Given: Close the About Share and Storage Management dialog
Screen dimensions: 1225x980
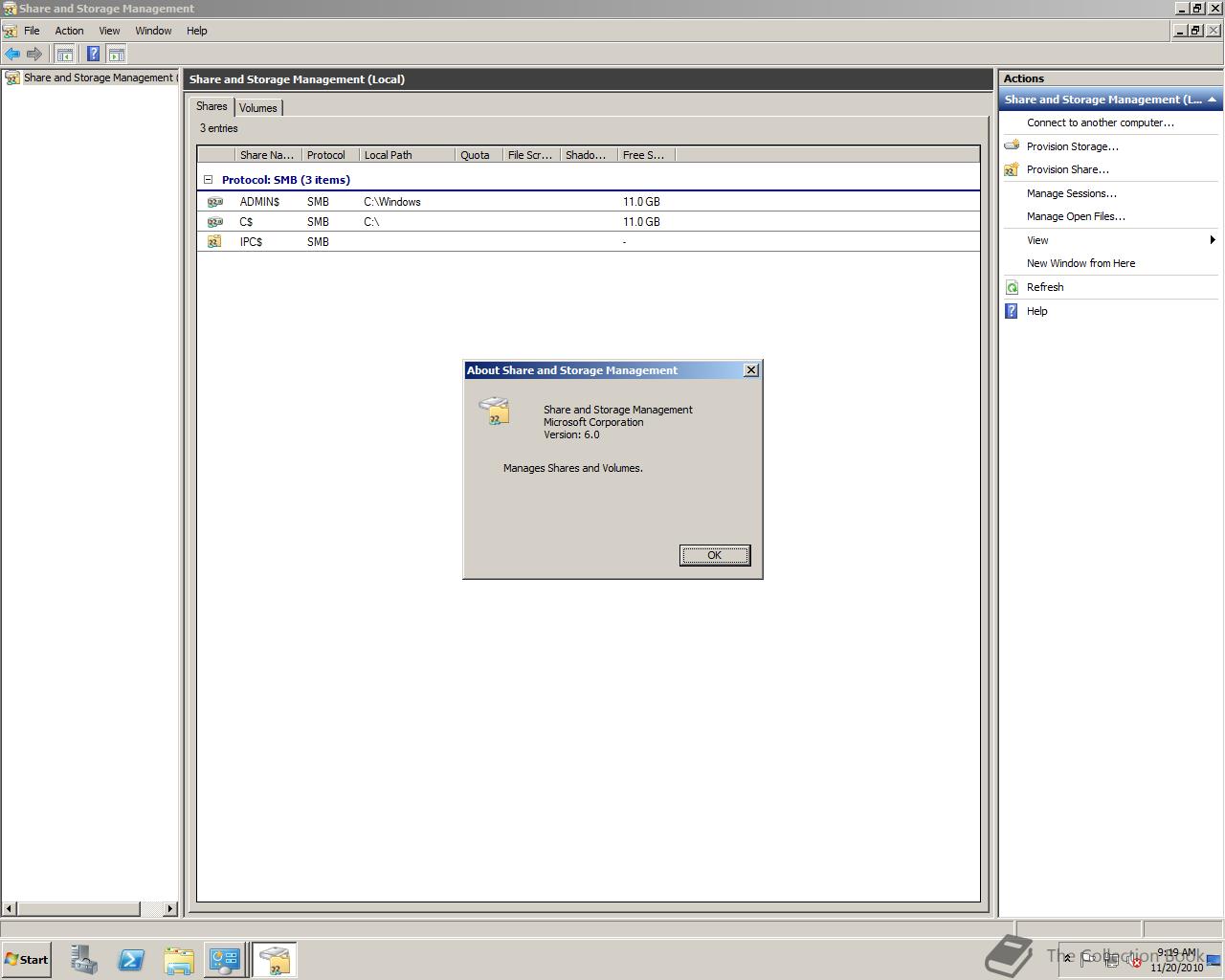Looking at the screenshot, I should [x=751, y=370].
